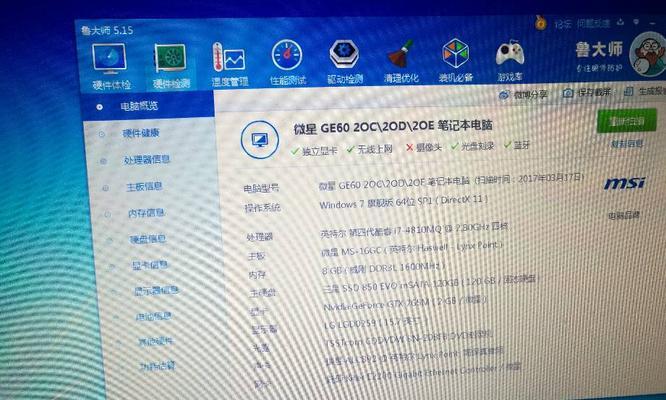Open 硬盘信息 sidebar item
Screen dimensions: 666x400
(x=148, y=239)
